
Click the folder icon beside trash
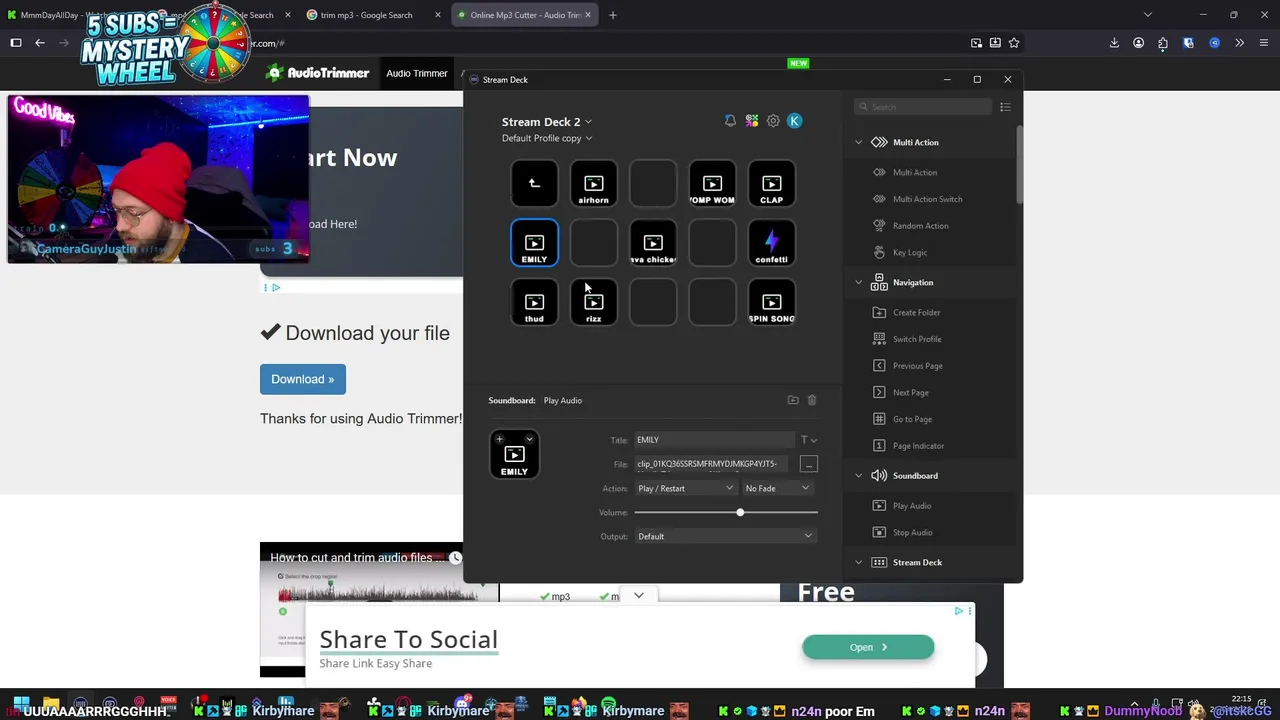(x=793, y=400)
